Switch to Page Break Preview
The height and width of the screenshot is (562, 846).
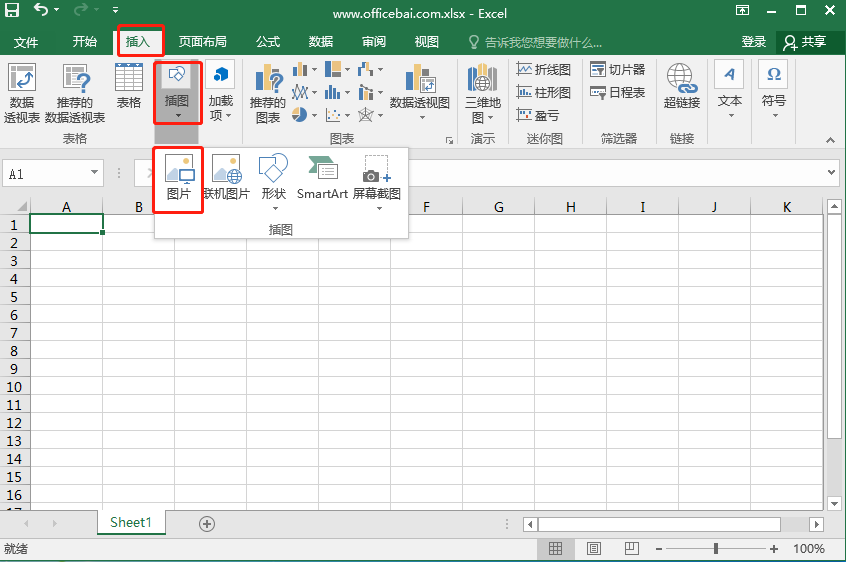pyautogui.click(x=632, y=549)
